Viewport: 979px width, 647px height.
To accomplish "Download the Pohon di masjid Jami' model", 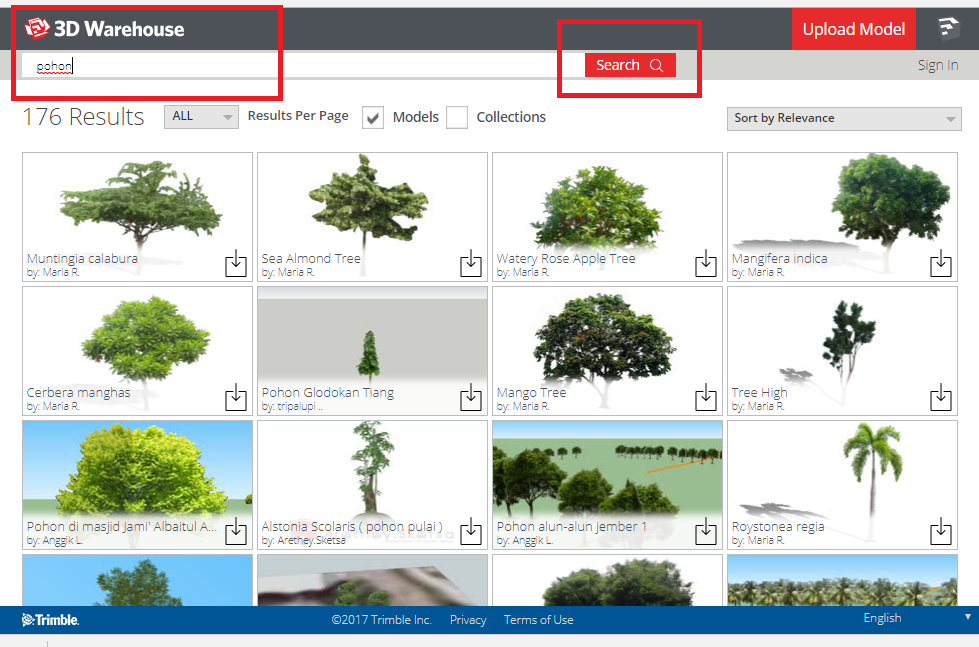I will point(235,531).
